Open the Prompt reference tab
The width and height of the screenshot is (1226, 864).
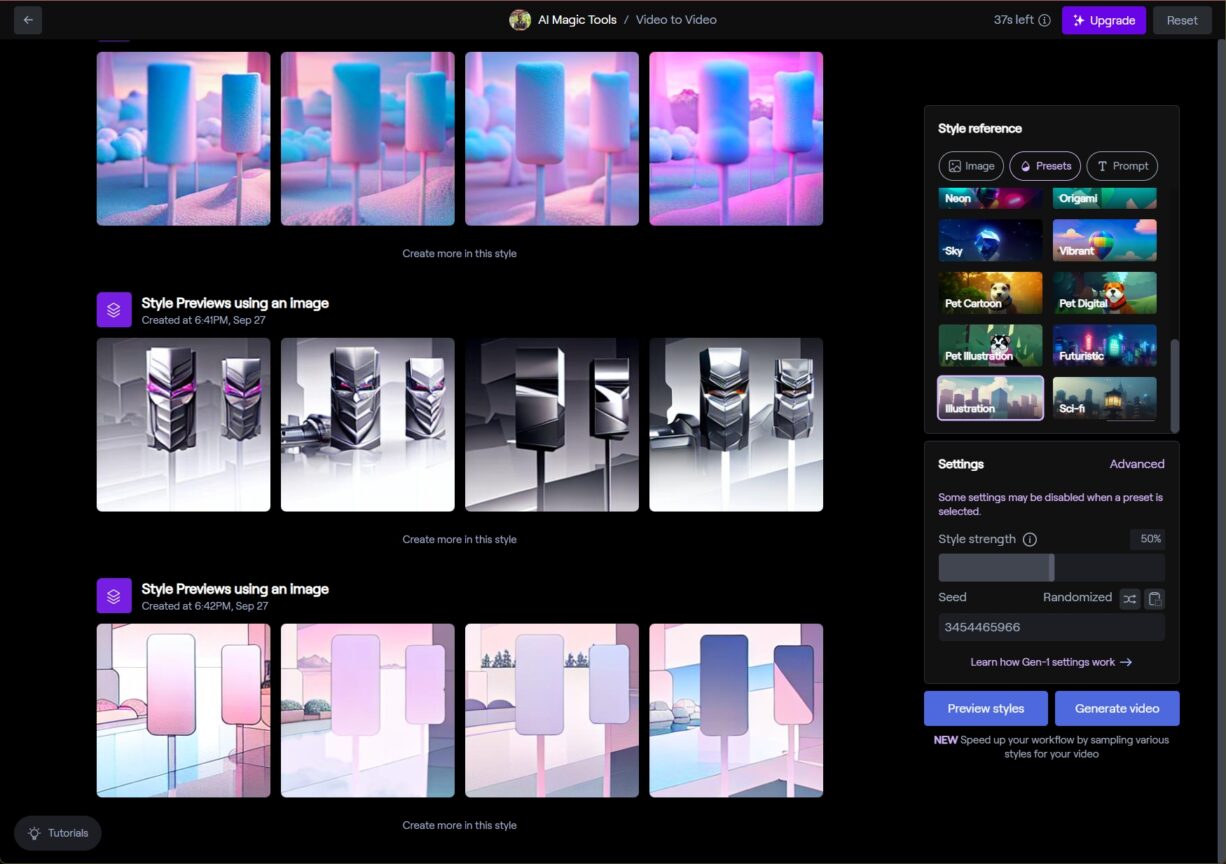1121,165
